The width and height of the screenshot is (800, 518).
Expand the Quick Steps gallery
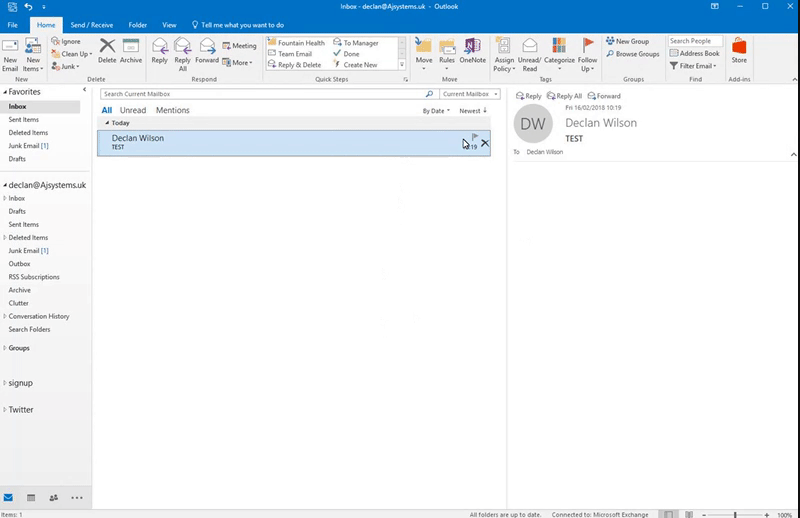click(402, 65)
